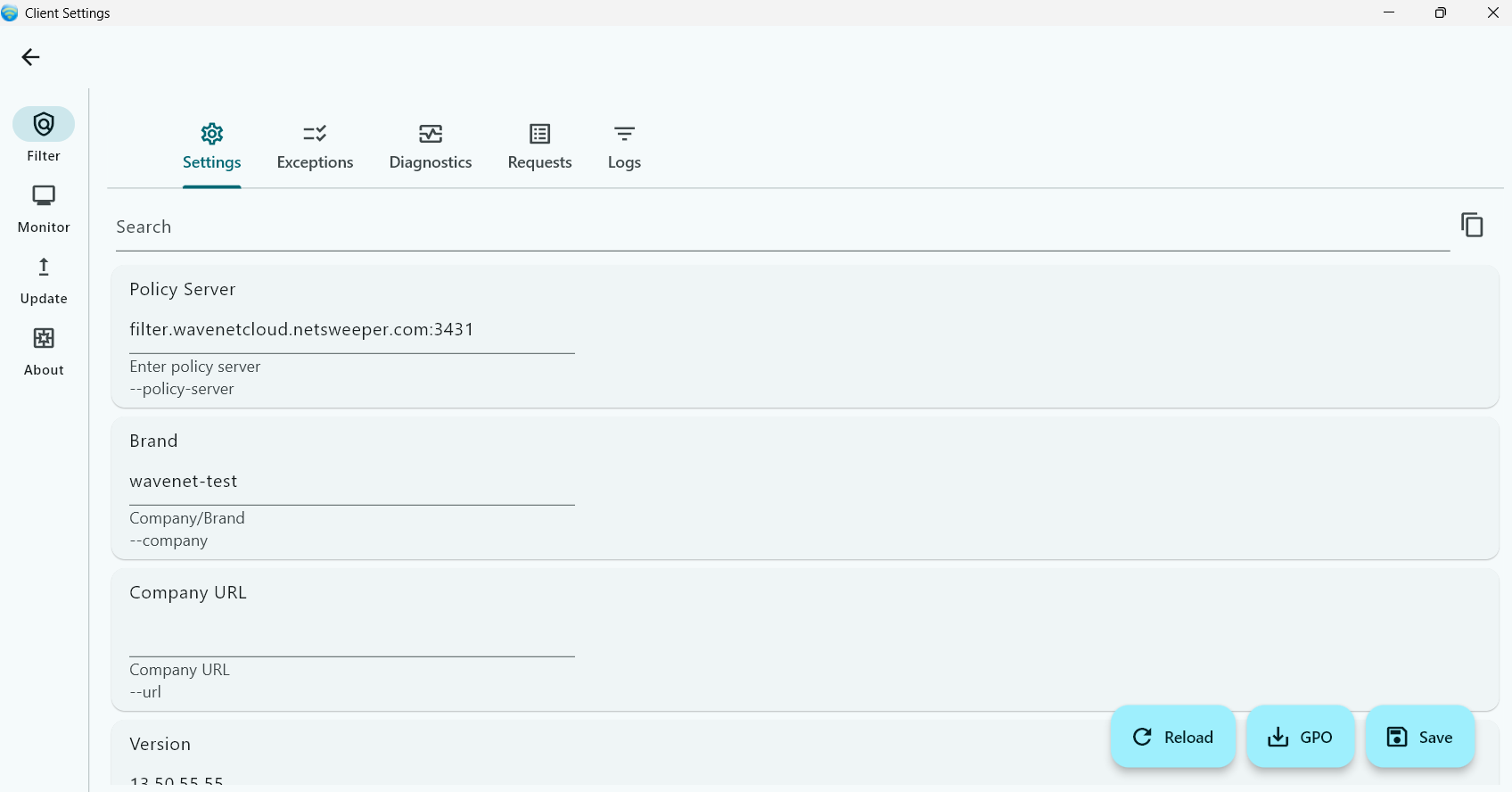The width and height of the screenshot is (1512, 792).
Task: Open the Monitor section in the sidebar
Action: (x=44, y=209)
